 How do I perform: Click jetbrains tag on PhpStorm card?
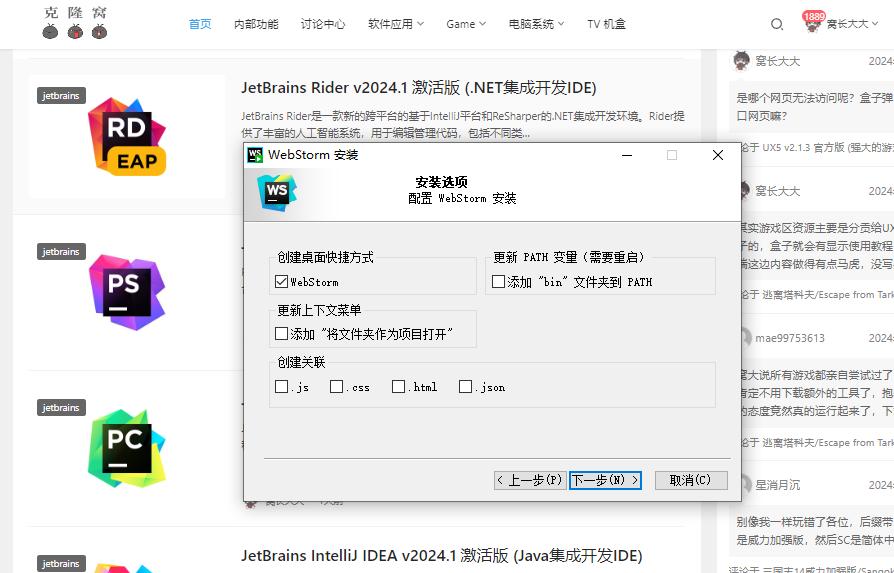coord(61,251)
